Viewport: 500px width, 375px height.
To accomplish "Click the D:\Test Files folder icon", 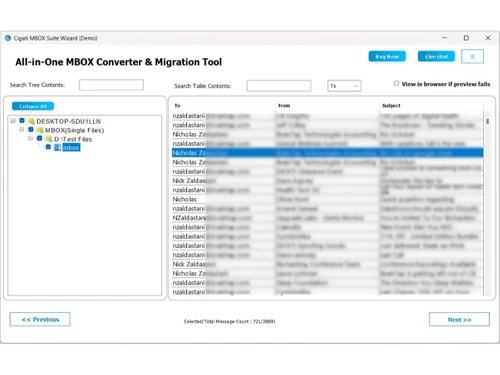I will click(49, 139).
